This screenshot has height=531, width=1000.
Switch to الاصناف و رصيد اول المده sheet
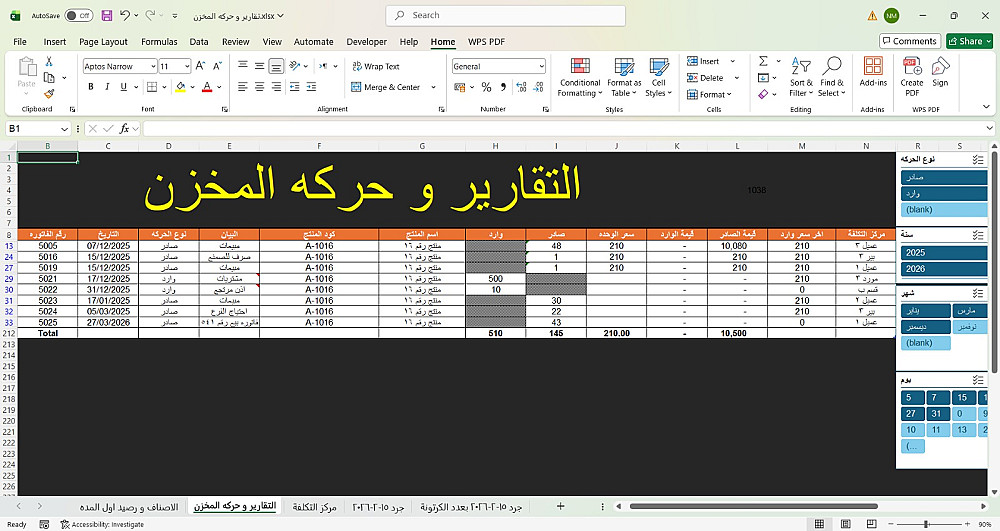click(129, 507)
